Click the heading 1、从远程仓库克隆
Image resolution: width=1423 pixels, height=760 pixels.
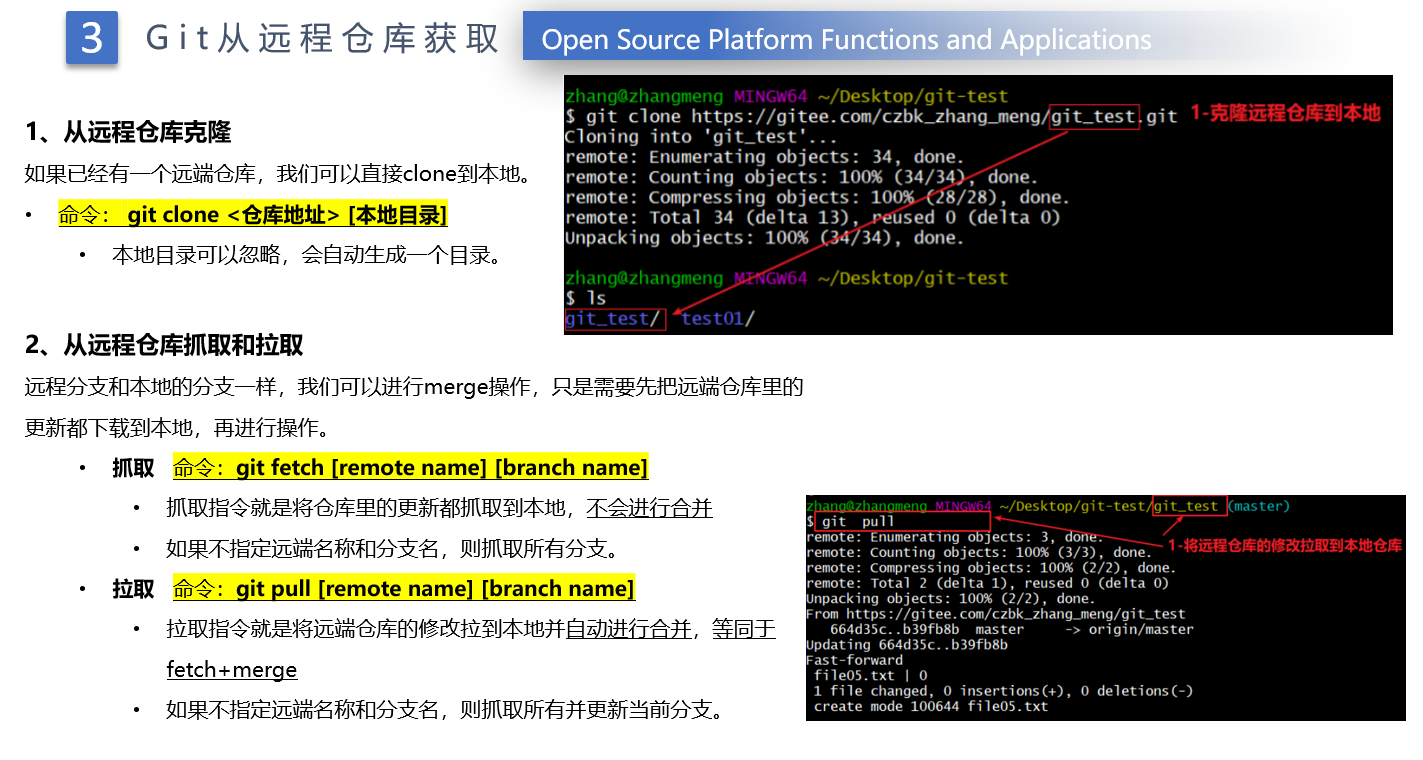click(x=128, y=132)
